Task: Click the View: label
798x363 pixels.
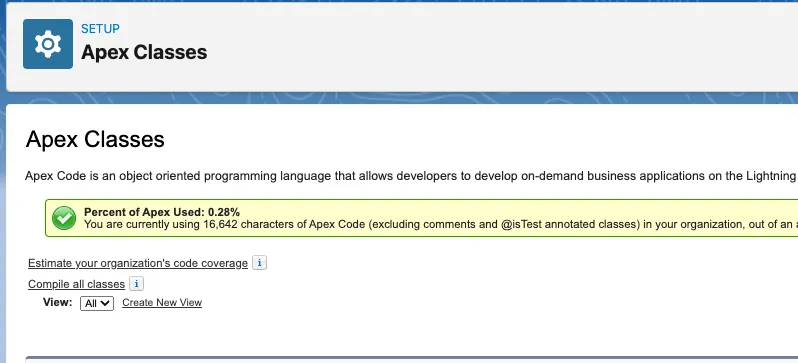Action: pos(58,302)
